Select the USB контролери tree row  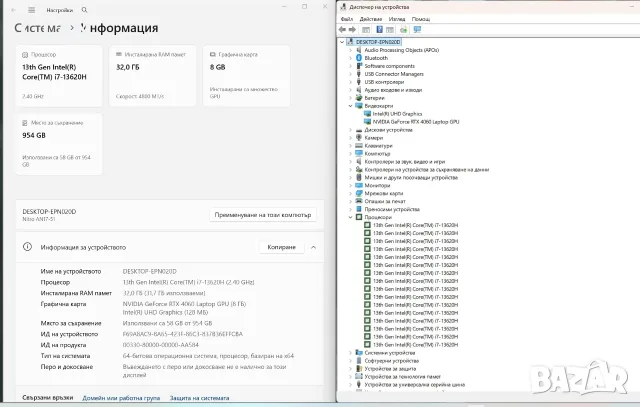384,82
